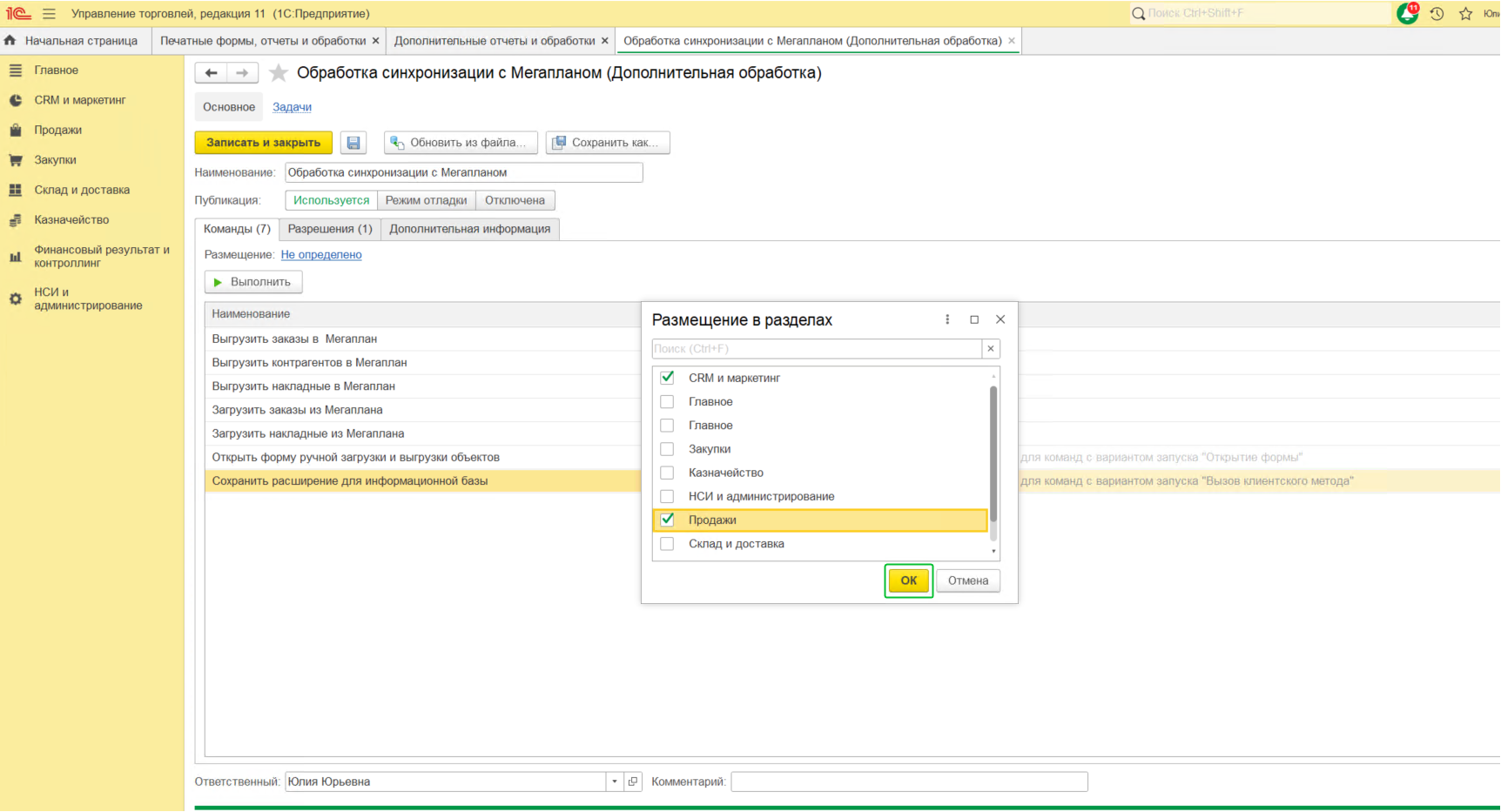Image resolution: width=1501 pixels, height=812 pixels.
Task: Open Закупки section in sidebar
Action: [55, 160]
